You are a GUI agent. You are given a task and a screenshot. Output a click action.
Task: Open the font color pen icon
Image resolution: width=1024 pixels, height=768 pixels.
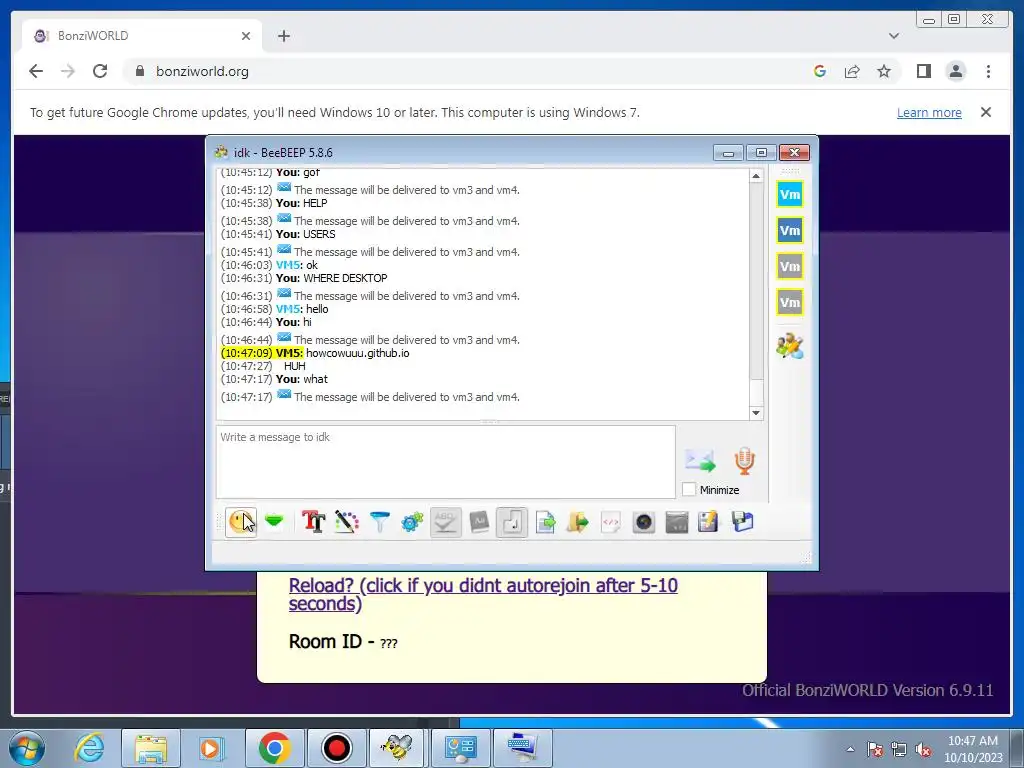click(347, 522)
